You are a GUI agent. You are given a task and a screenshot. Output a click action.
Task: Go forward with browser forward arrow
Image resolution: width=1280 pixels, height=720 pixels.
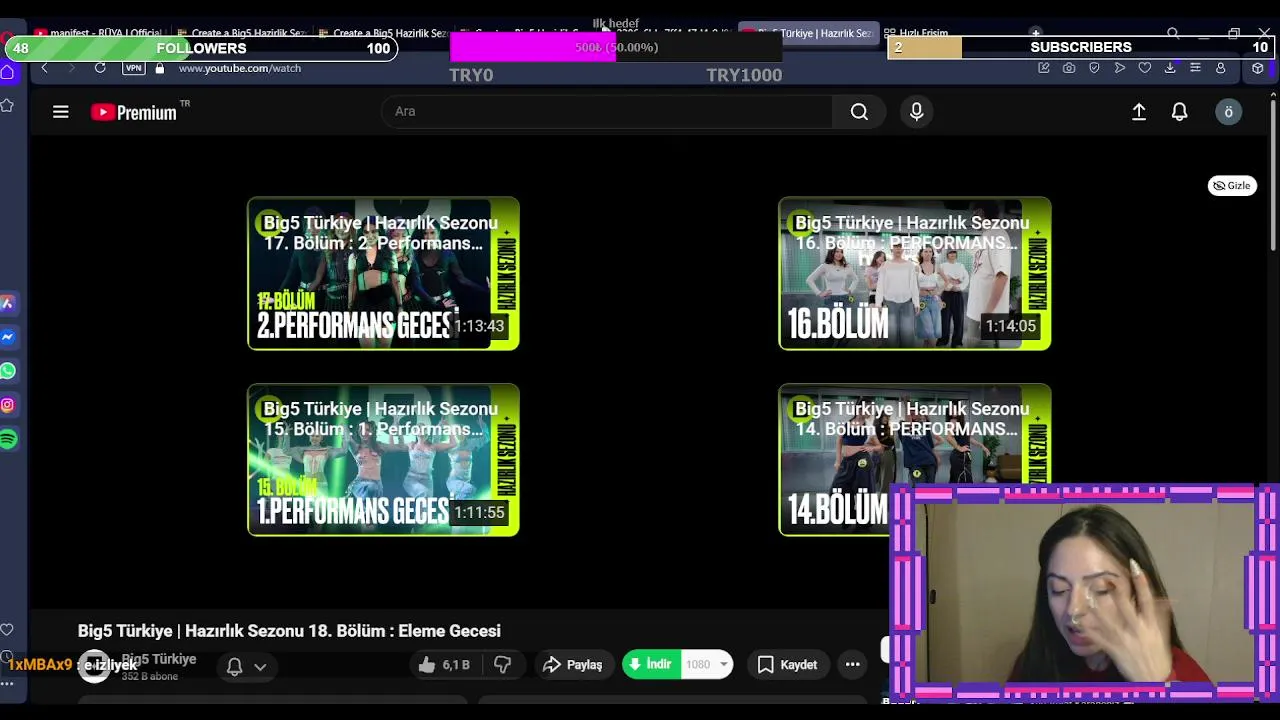point(72,68)
